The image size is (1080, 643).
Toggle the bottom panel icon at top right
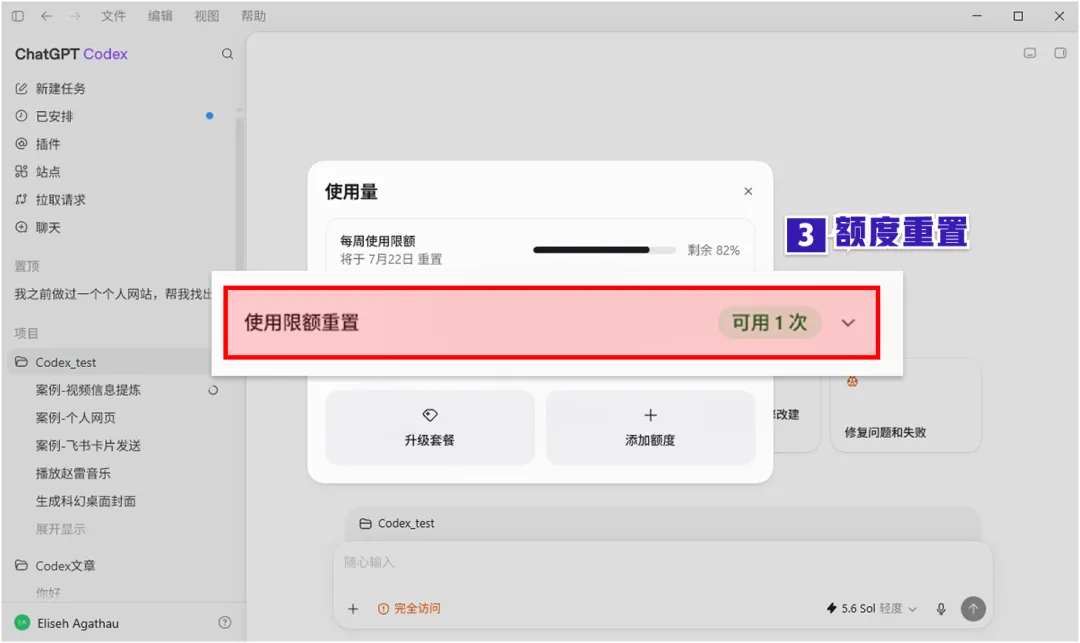1030,53
